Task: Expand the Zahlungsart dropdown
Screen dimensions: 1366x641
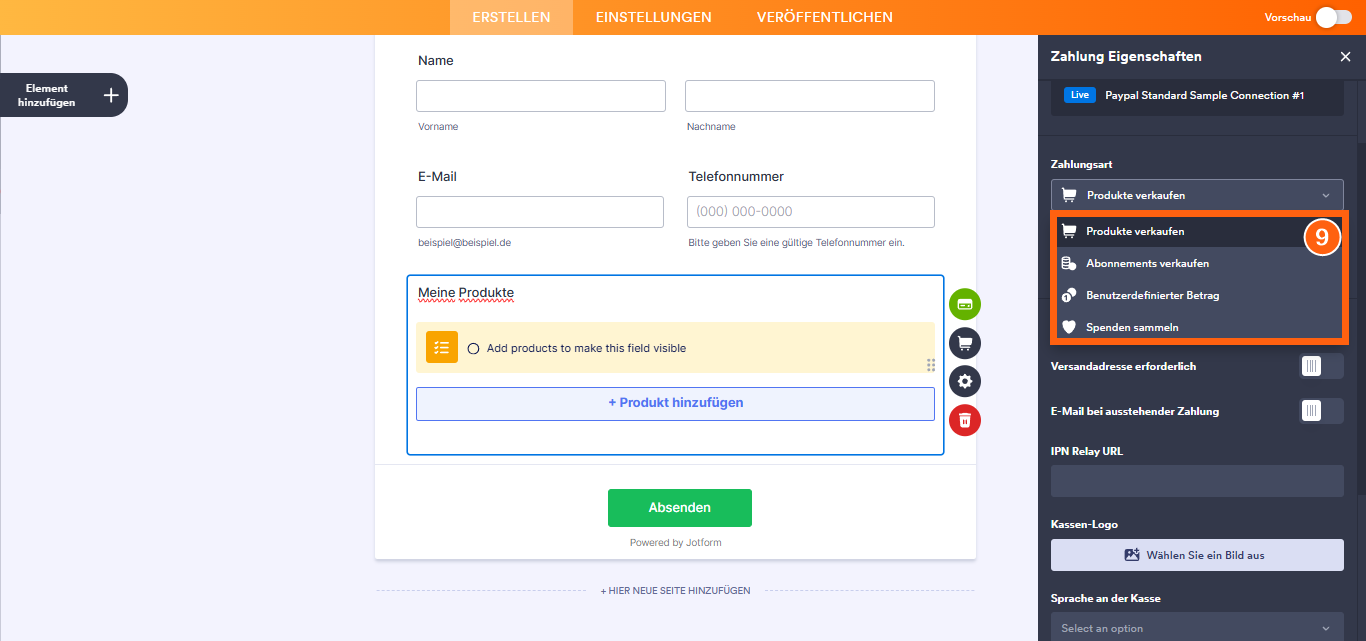Action: point(1197,195)
